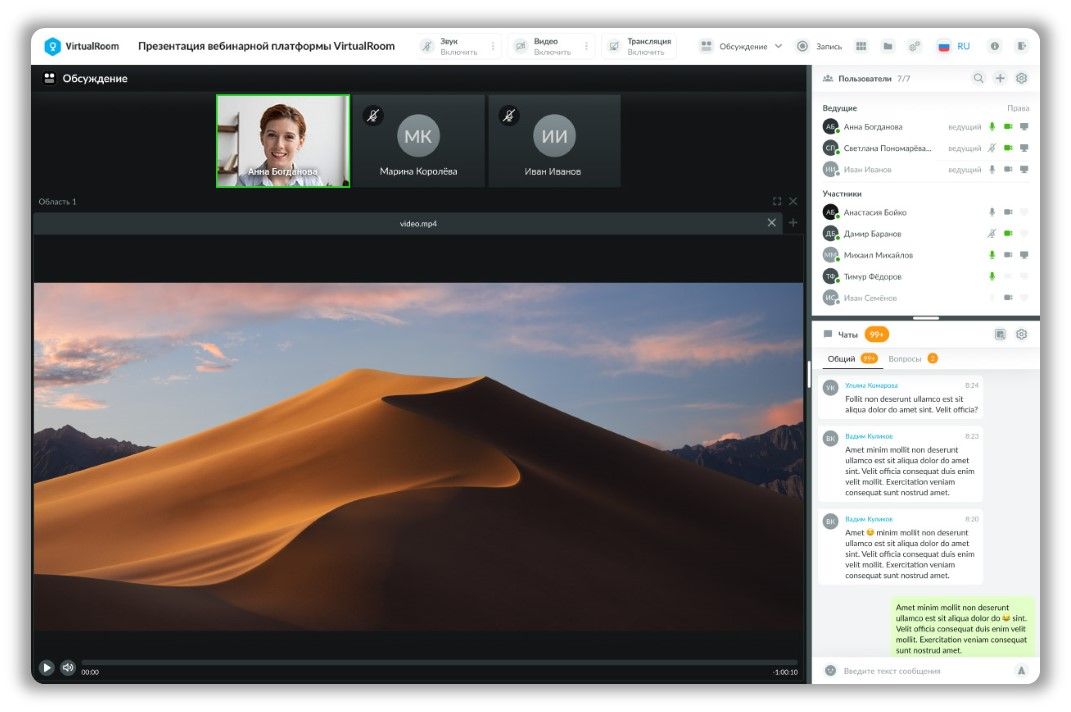This screenshot has height=712, width=1071.
Task: Click the Трансляция Включить button
Action: 639,46
